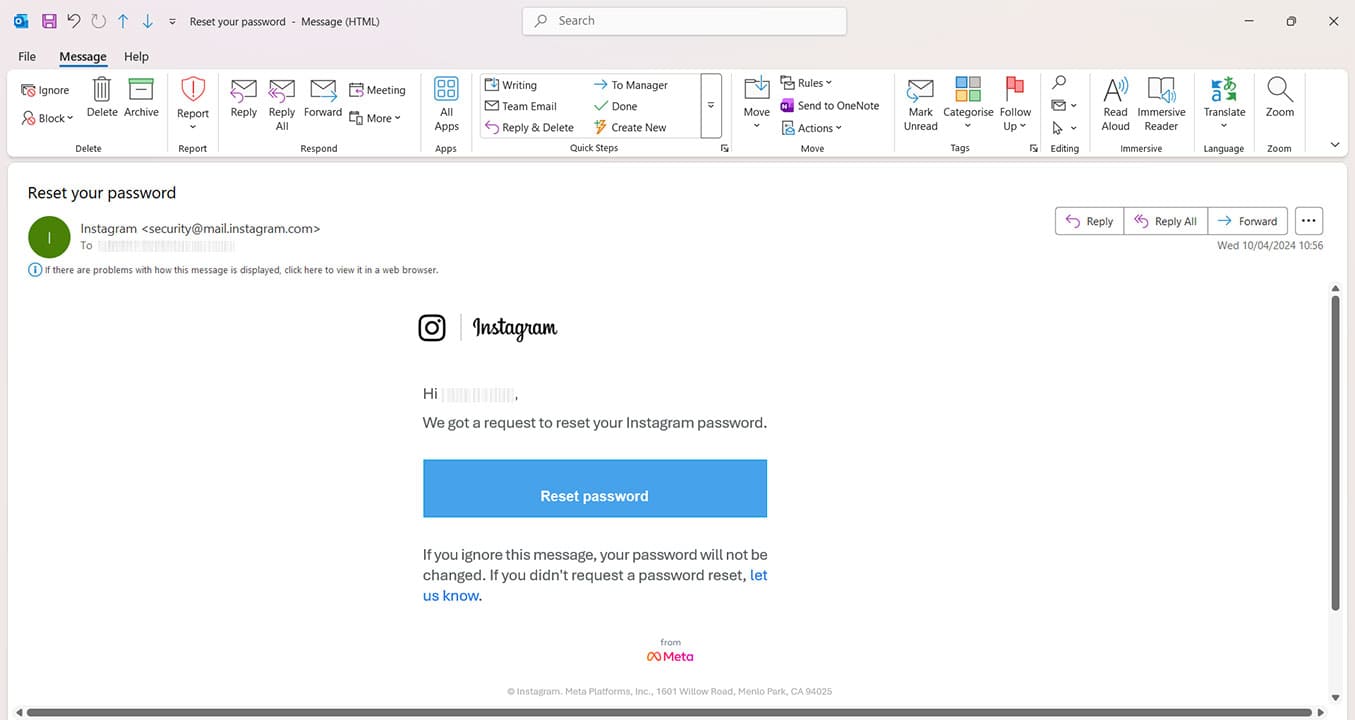Image resolution: width=1355 pixels, height=720 pixels.
Task: Click the blue Reset password button
Action: tap(595, 489)
